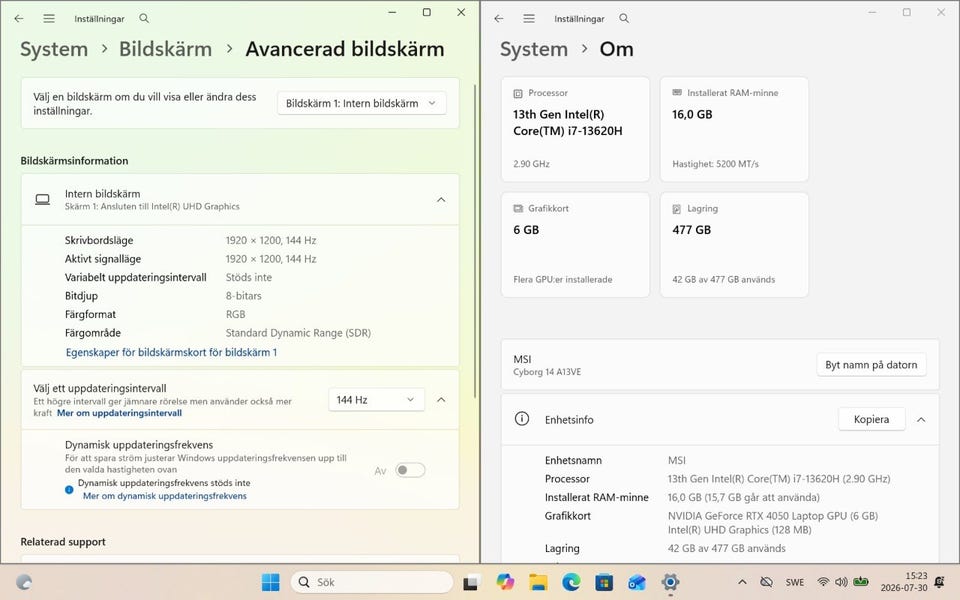Click the SWE language indicator

[795, 582]
